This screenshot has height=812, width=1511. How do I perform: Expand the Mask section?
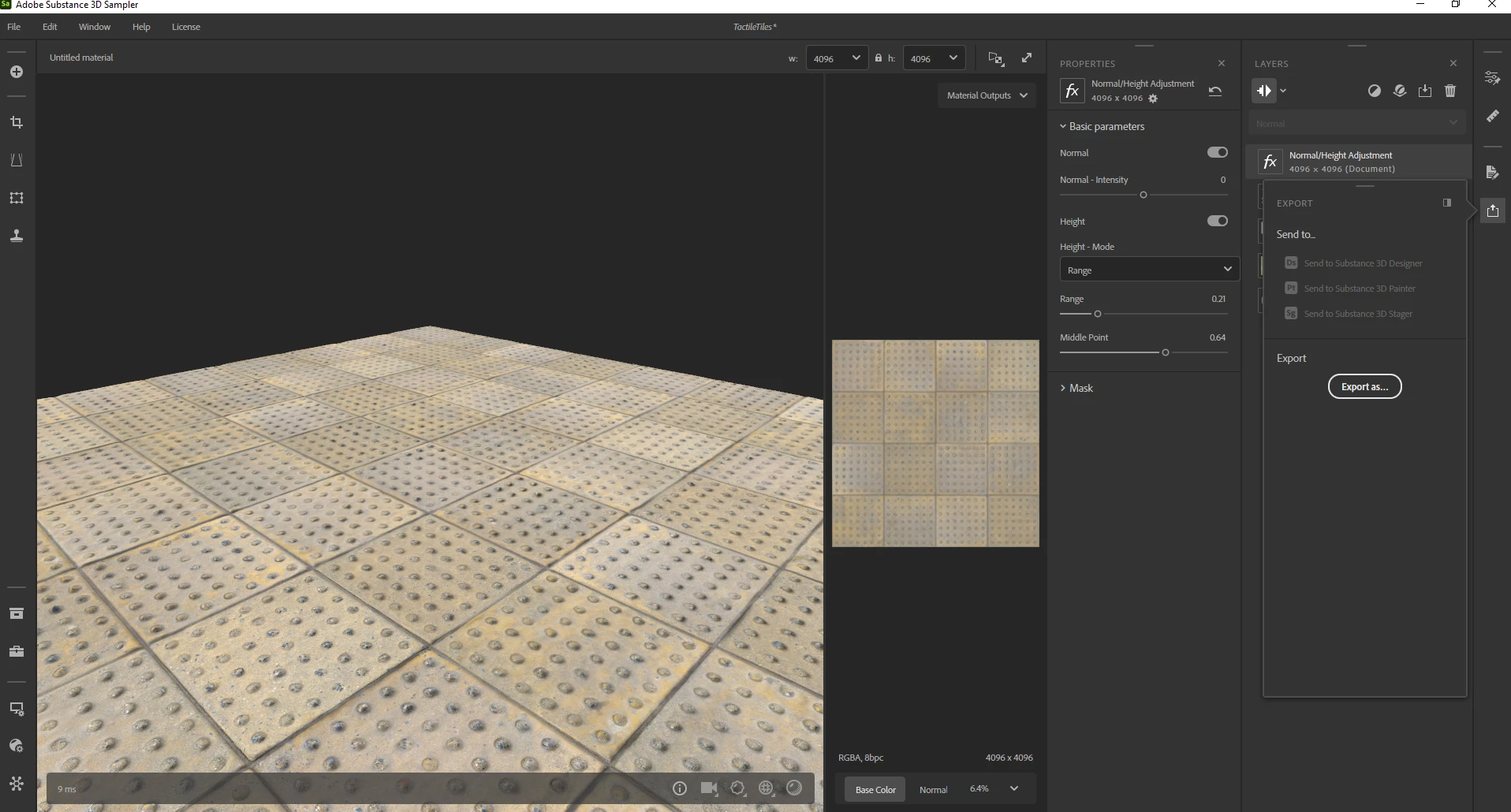(1076, 388)
